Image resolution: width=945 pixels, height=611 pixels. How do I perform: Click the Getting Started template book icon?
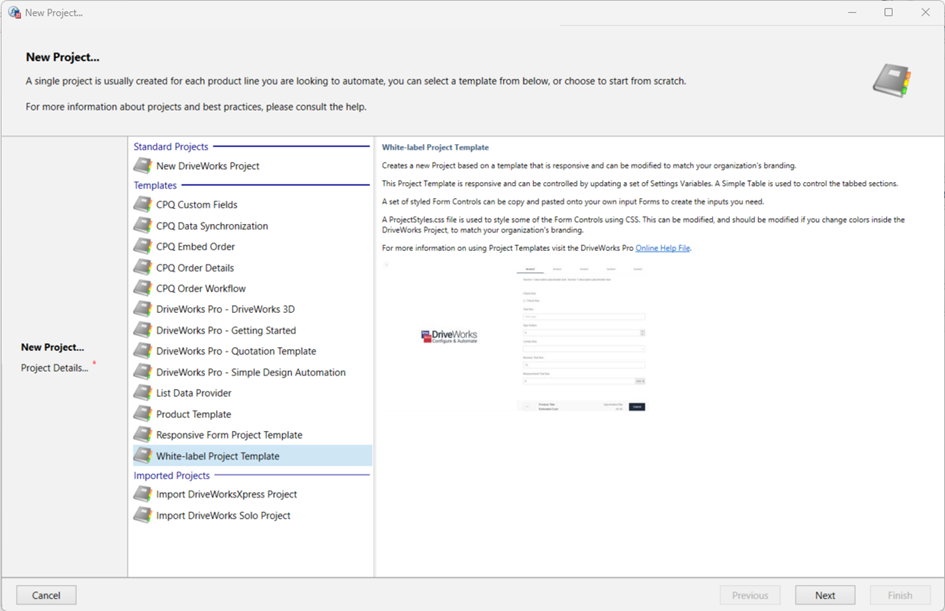point(143,330)
